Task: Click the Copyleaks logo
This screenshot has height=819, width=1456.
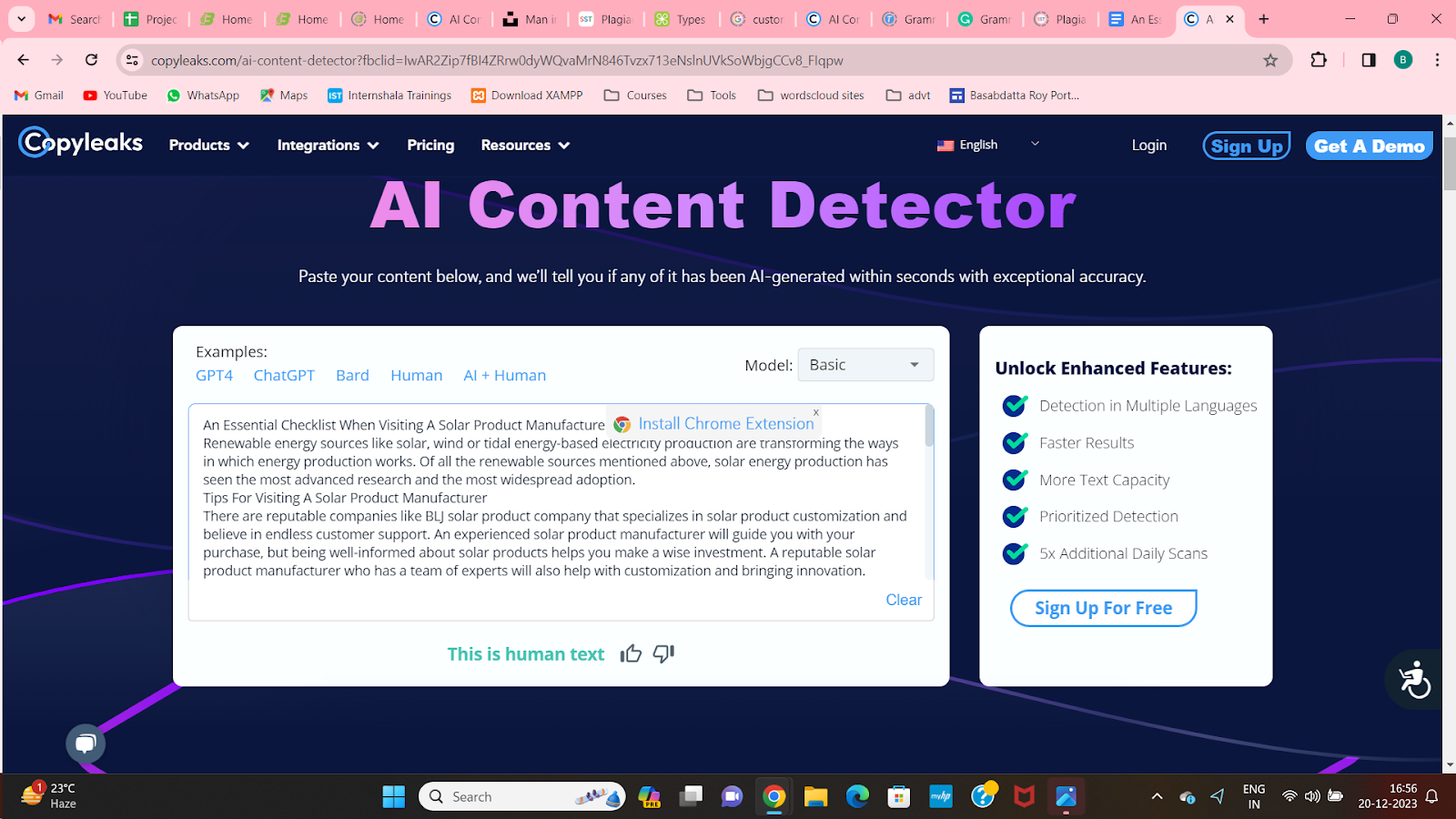Action: 81,143
